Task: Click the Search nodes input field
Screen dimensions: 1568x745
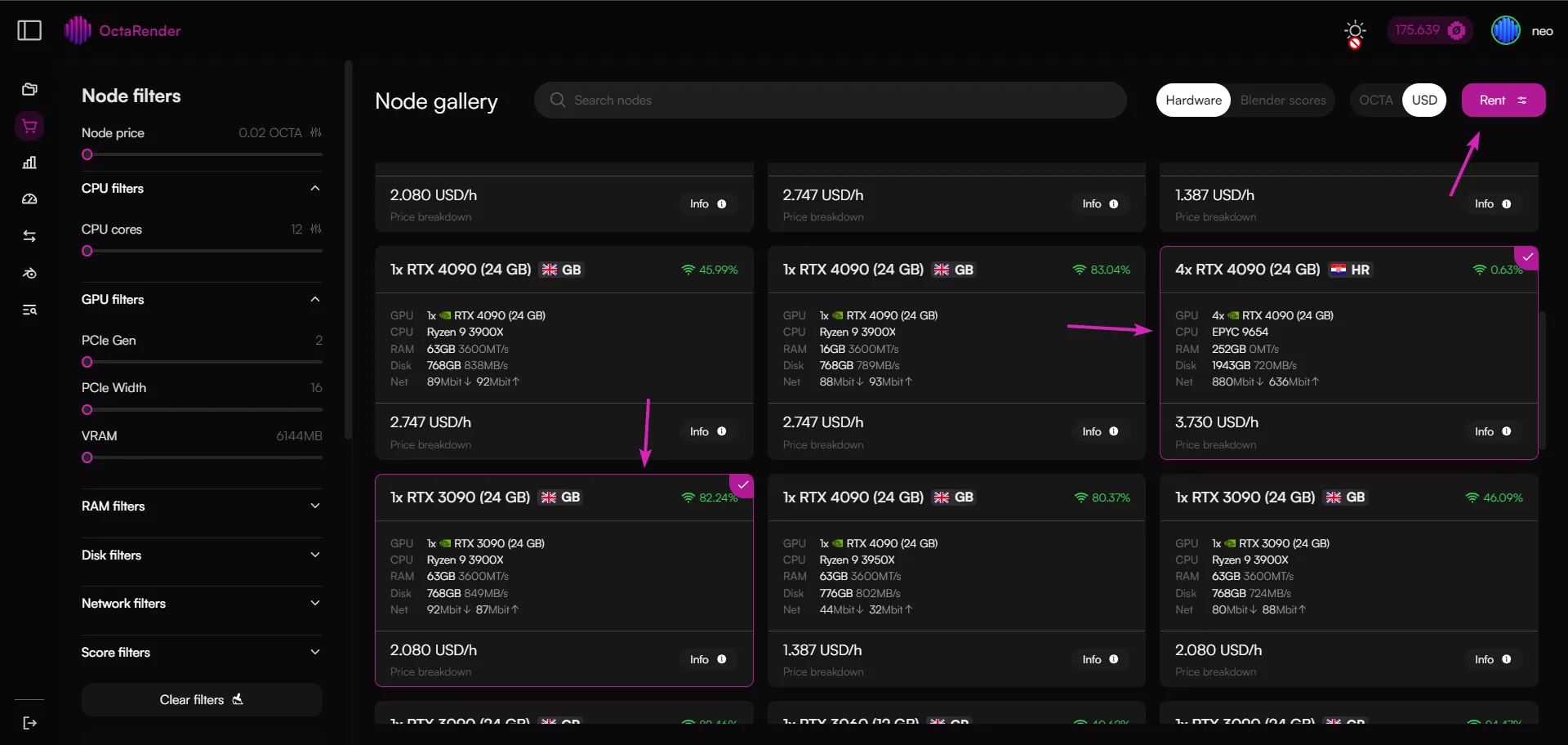Action: point(831,100)
